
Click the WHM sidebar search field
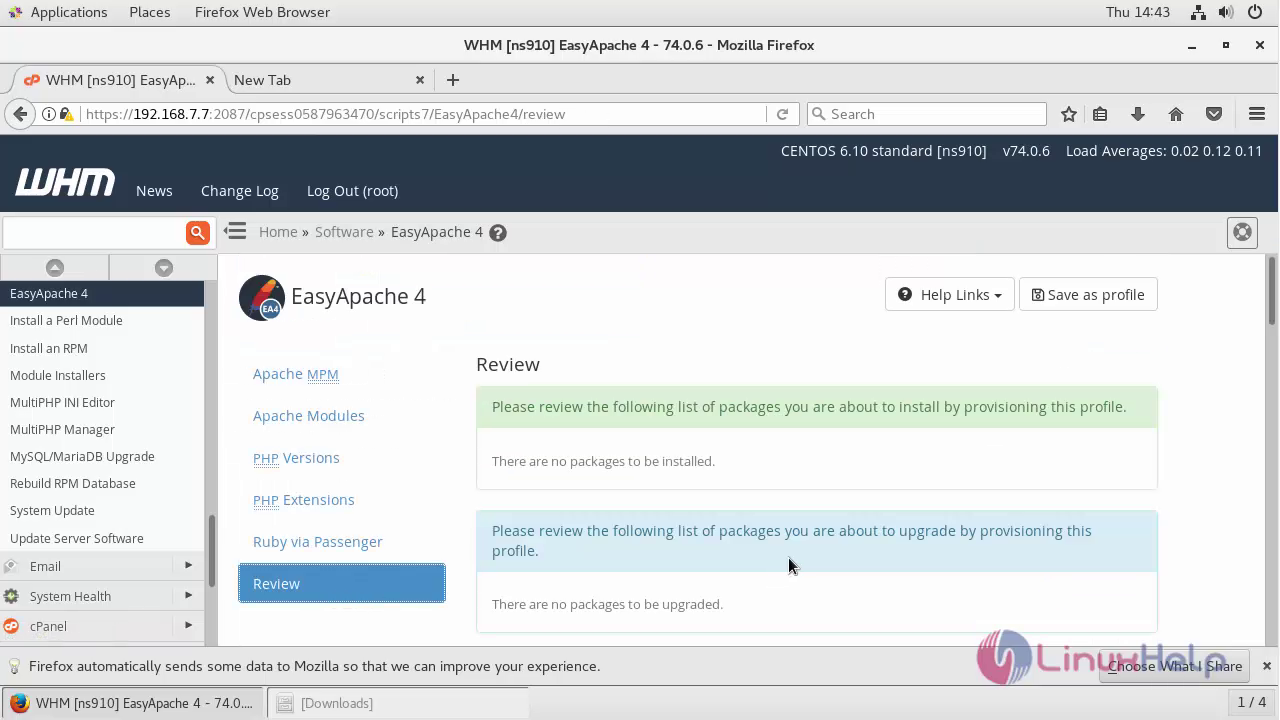coord(94,232)
